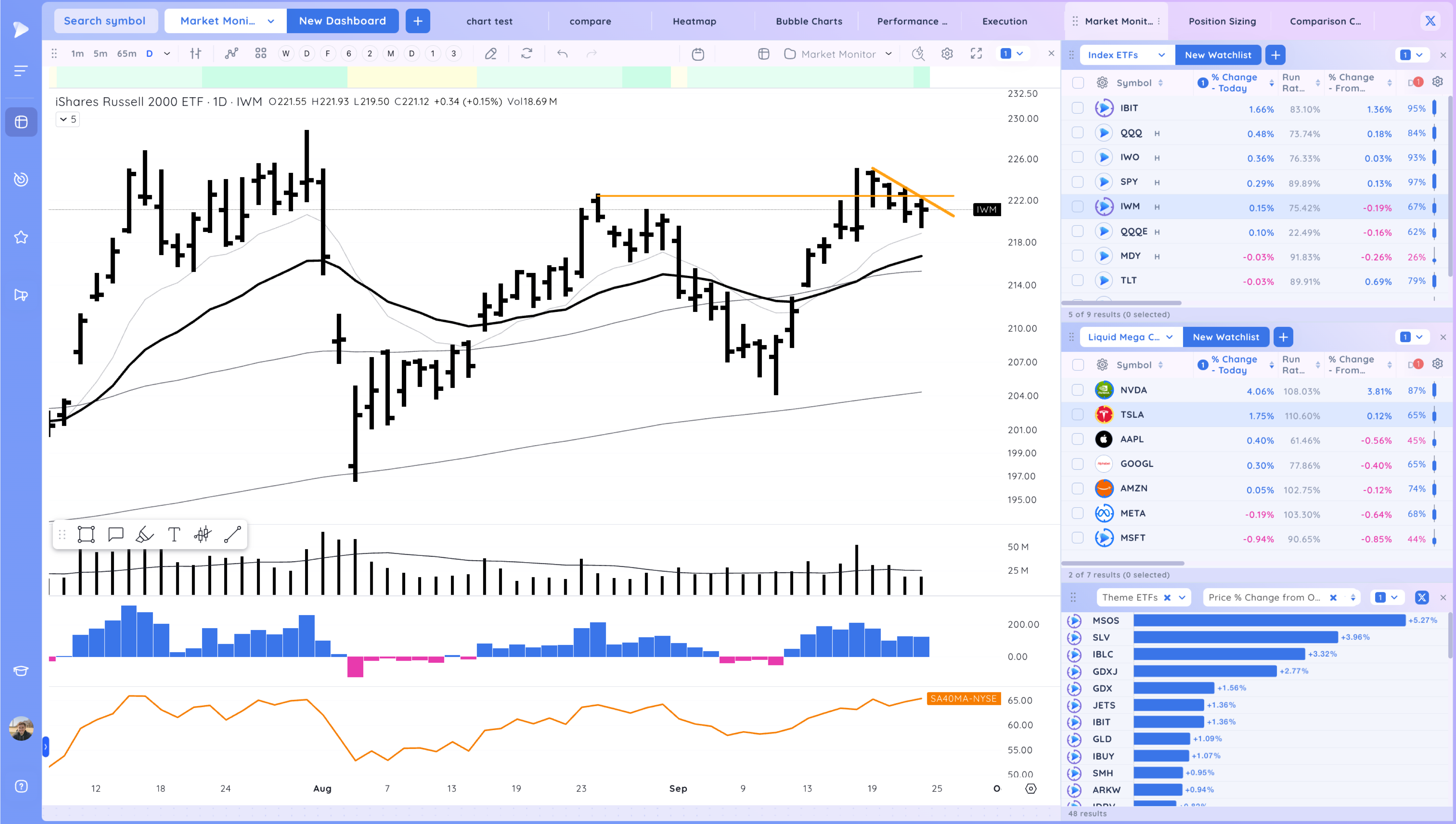This screenshot has width=1456, height=824.
Task: Switch to the Heatmap tab
Action: click(695, 21)
